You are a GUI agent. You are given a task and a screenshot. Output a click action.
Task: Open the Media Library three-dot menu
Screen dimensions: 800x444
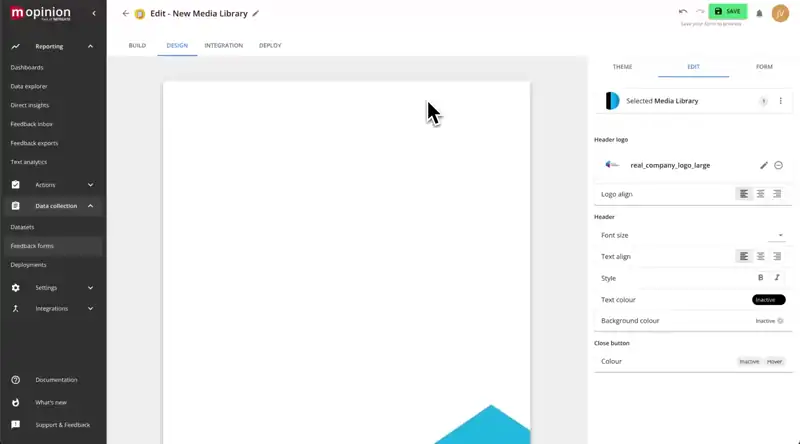coord(778,101)
